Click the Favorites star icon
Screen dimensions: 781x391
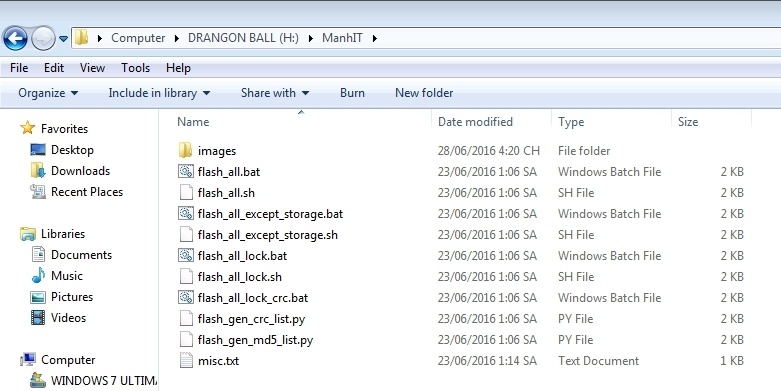tap(28, 129)
